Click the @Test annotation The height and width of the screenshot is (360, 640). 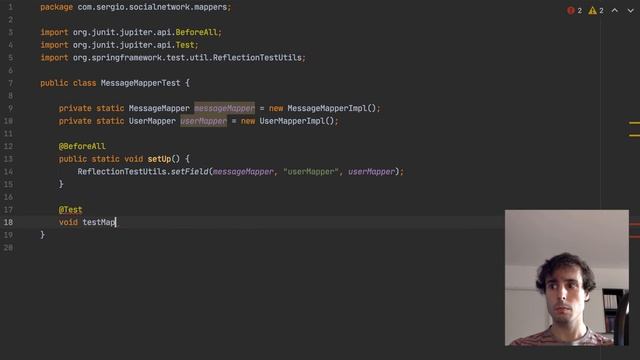coord(70,209)
